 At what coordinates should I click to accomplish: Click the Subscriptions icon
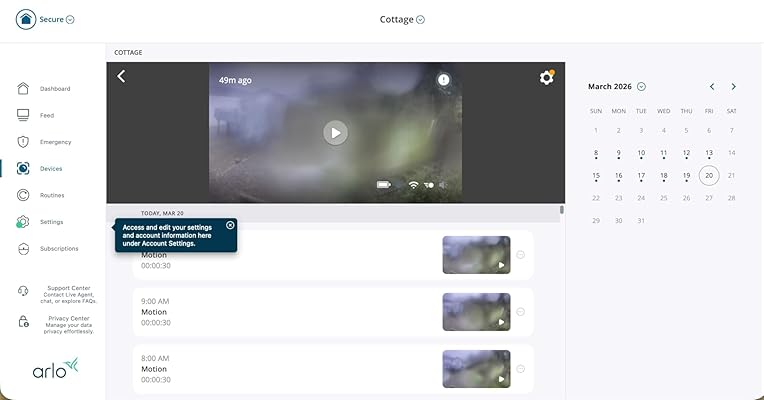23,249
